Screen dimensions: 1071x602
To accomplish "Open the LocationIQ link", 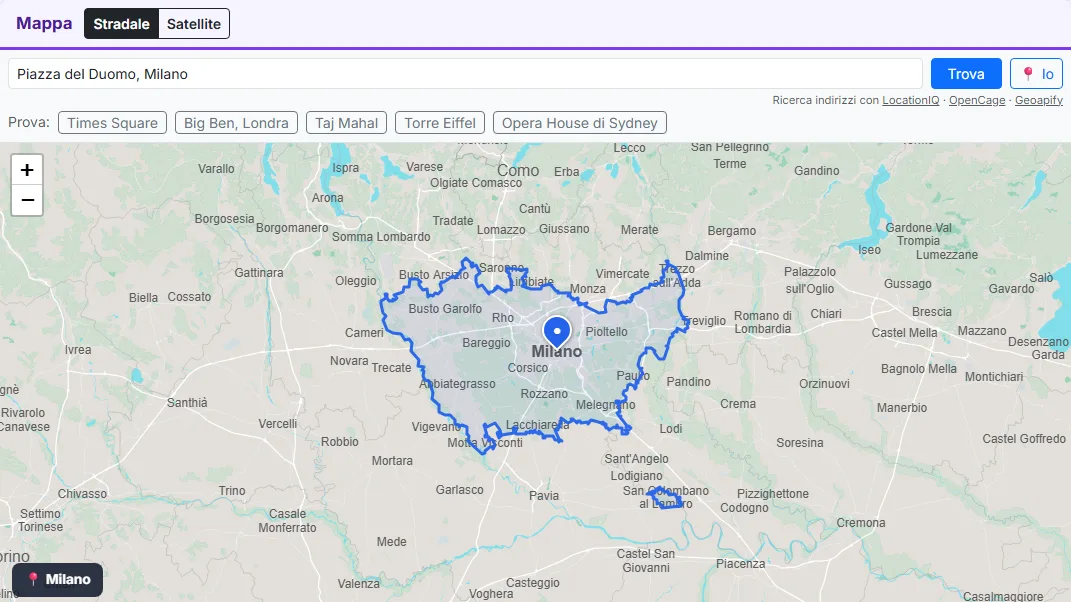I will click(x=910, y=100).
